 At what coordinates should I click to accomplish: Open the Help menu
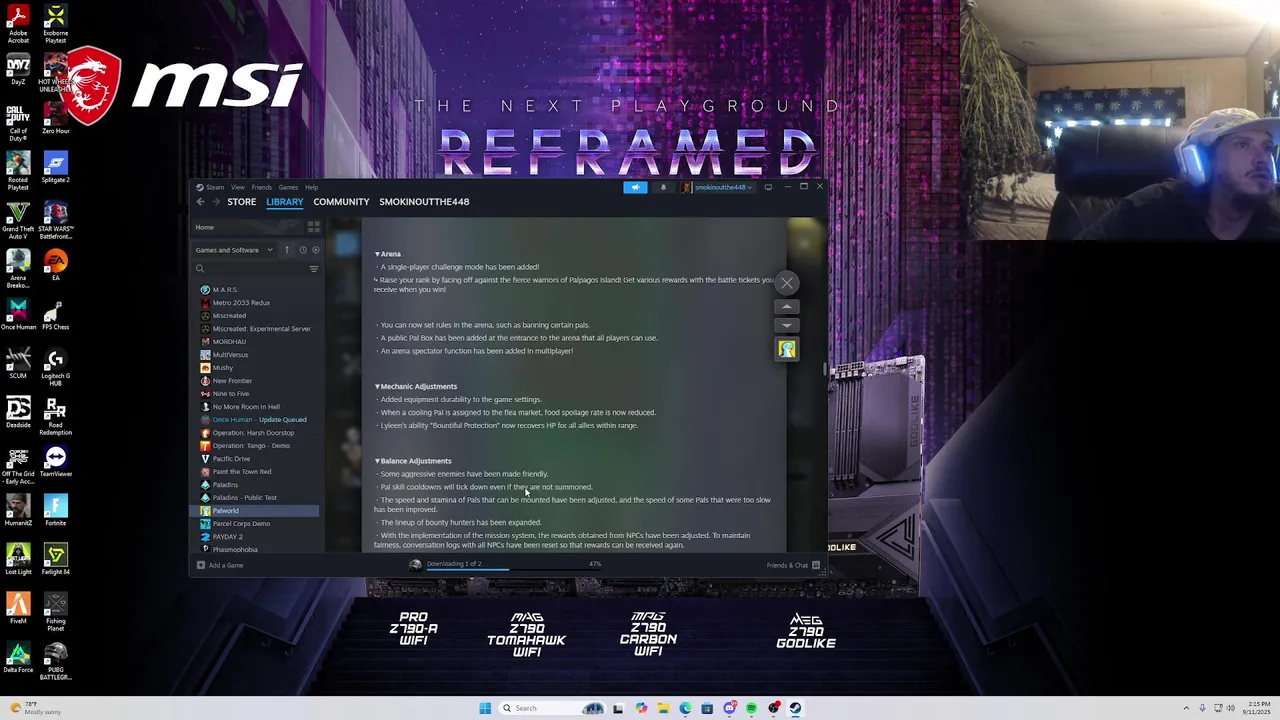tap(312, 187)
